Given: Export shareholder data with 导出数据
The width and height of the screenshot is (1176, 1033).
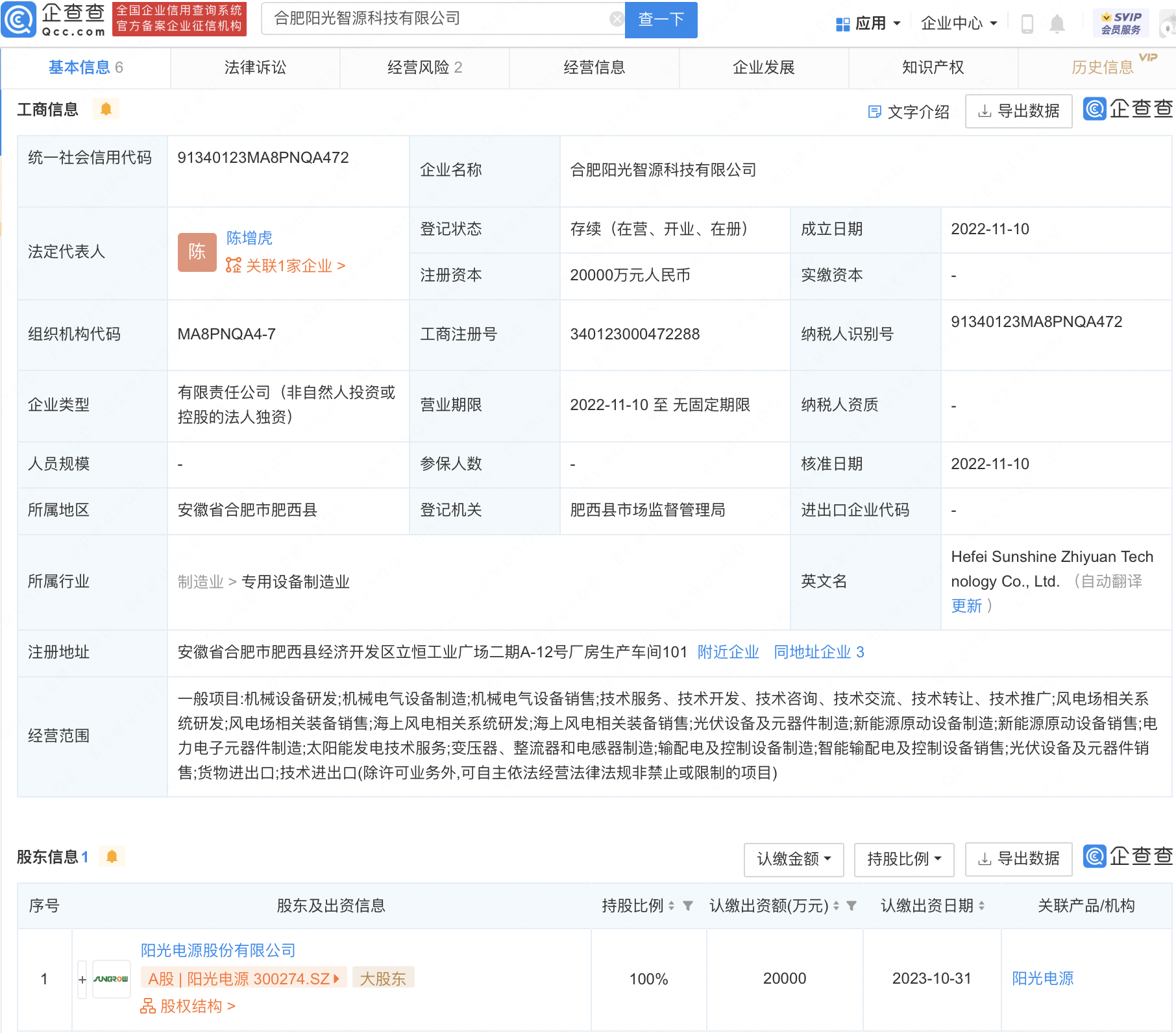Looking at the screenshot, I should point(1018,858).
